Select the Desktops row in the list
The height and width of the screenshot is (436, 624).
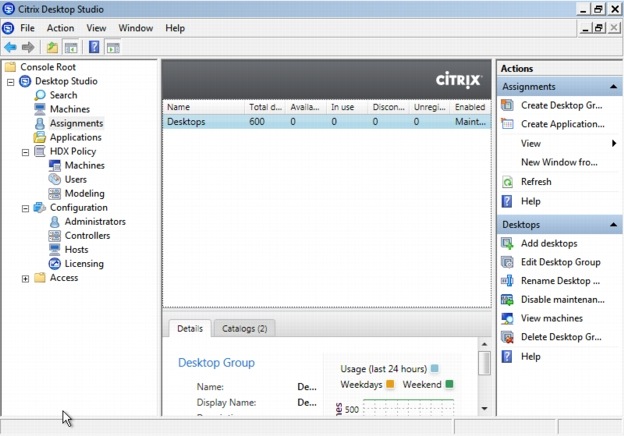coord(327,122)
